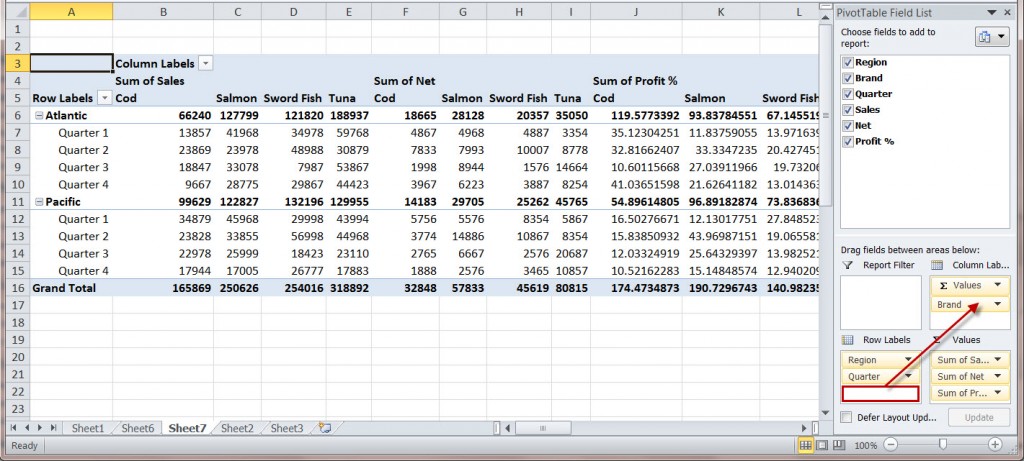Collapse the Atlantic row group
The height and width of the screenshot is (461, 1024).
tap(39, 116)
